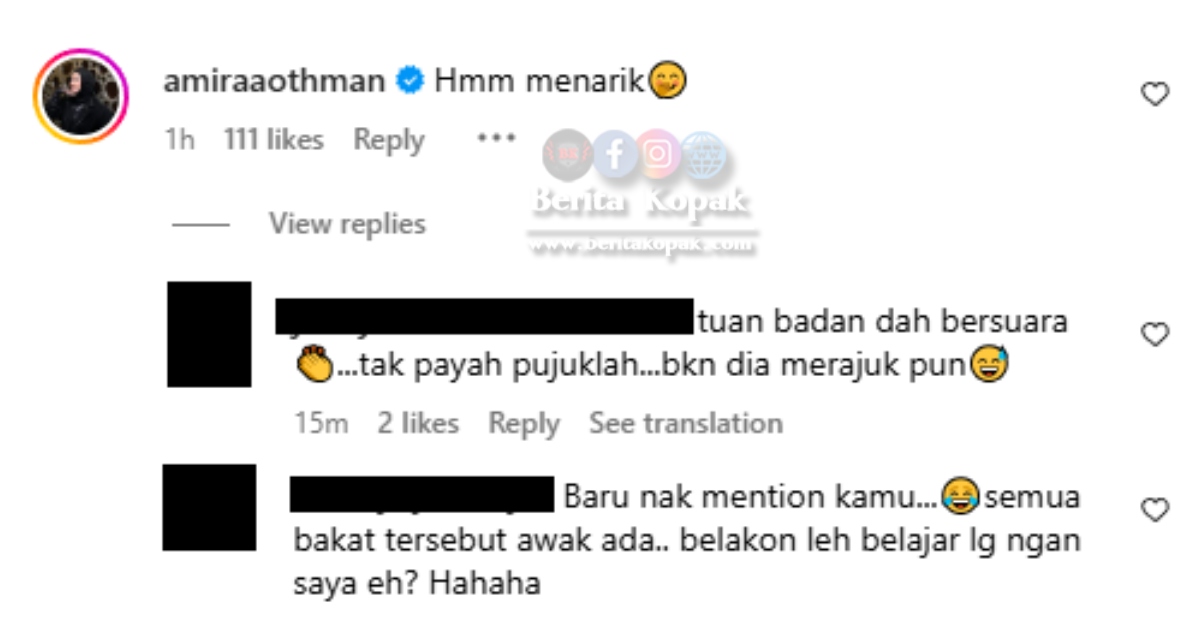The width and height of the screenshot is (1200, 628).
Task: Expand View replies under first comment
Action: click(x=346, y=224)
